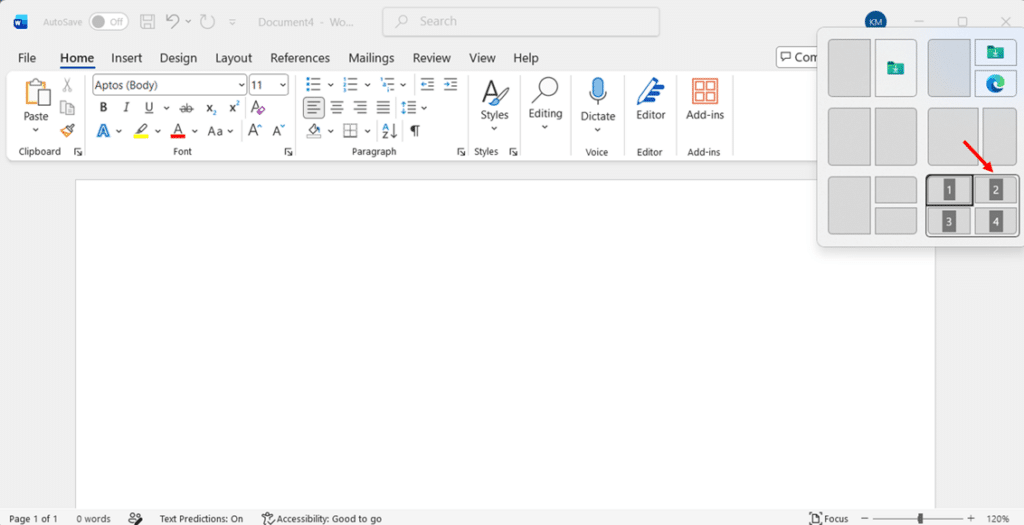Screen dimensions: 1024x525
Task: Click the zoom slider handle
Action: (x=920, y=518)
